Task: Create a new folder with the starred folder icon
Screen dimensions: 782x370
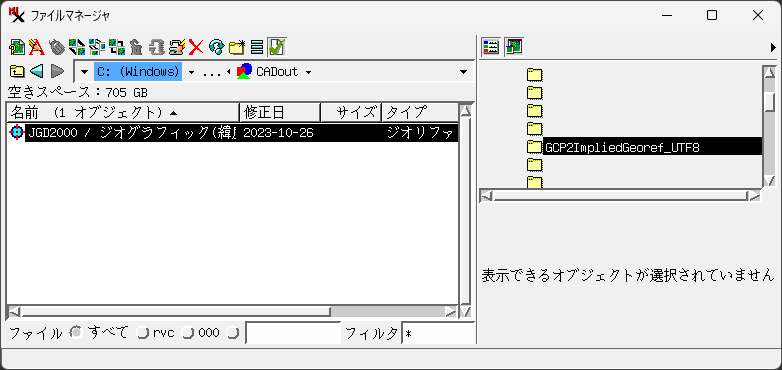Action: point(237,47)
